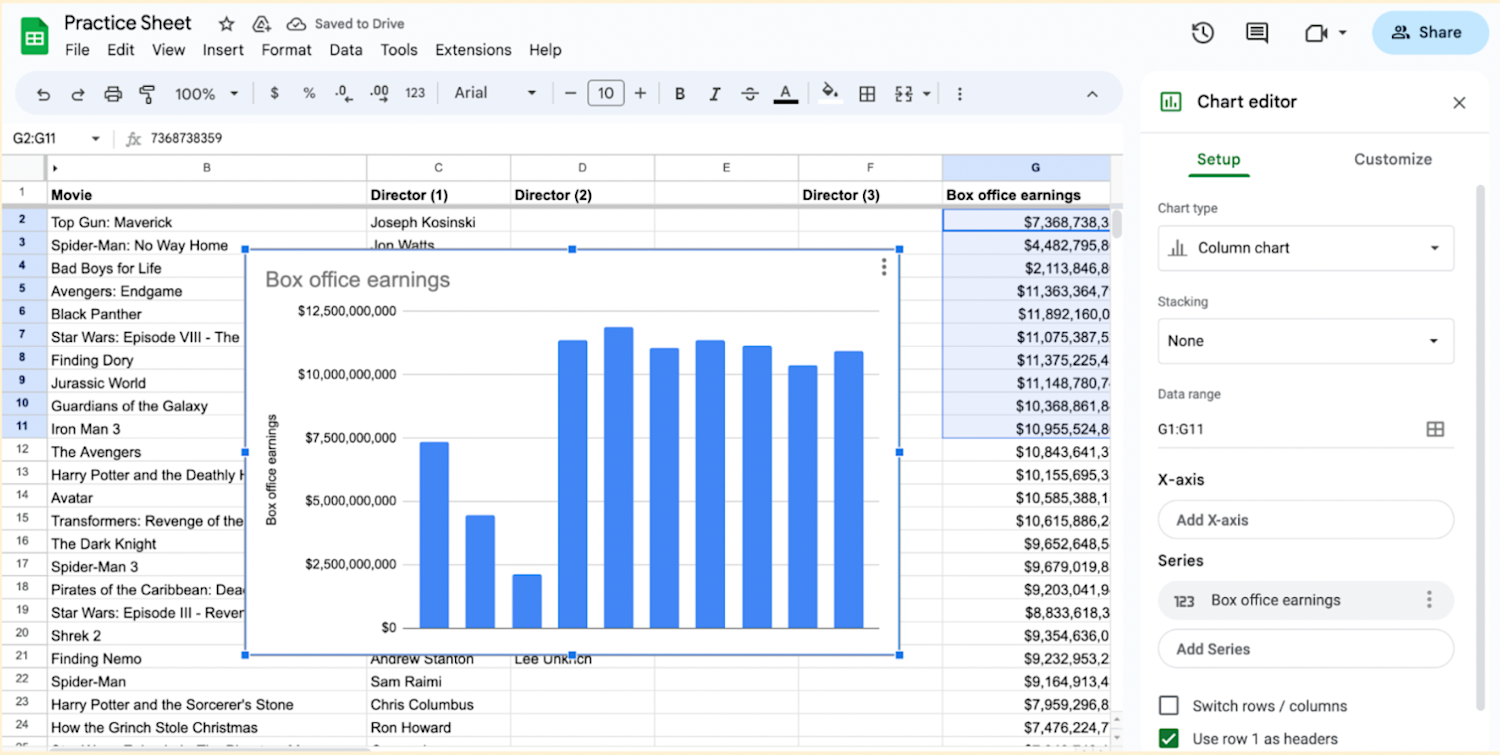Viewport: 1500px width, 755px height.
Task: Open Meet call dropdown arrow
Action: [1342, 33]
